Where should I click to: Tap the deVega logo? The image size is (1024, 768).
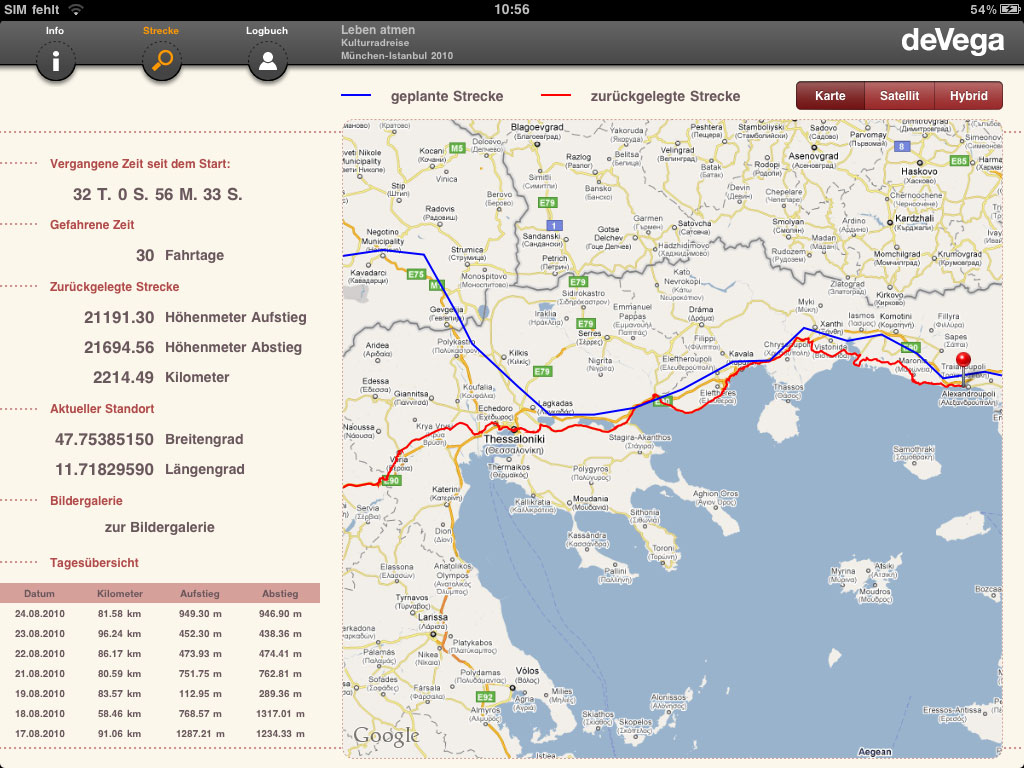pyautogui.click(x=952, y=40)
